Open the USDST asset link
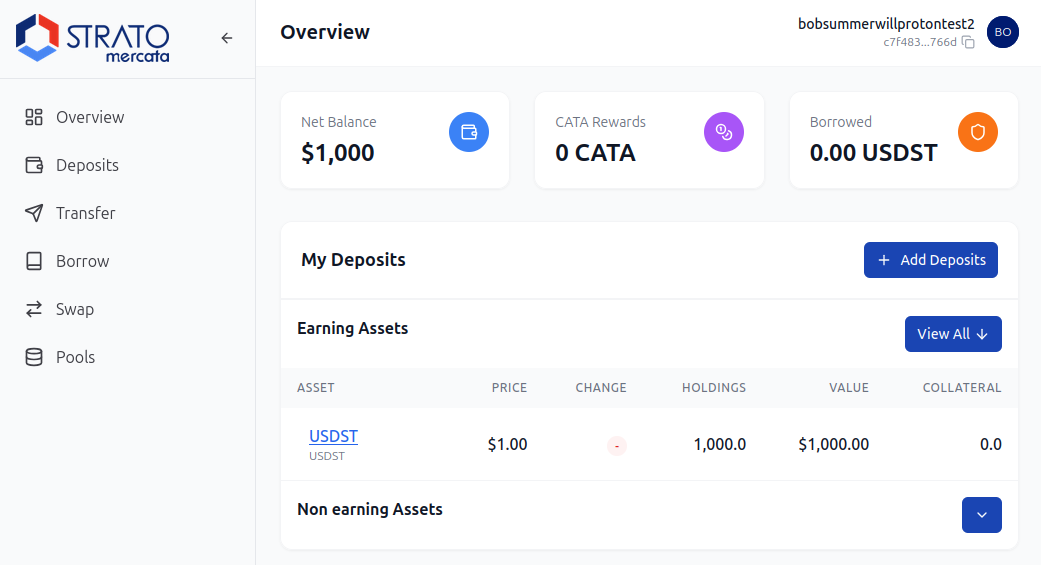Viewport: 1041px width, 565px height. coord(333,436)
